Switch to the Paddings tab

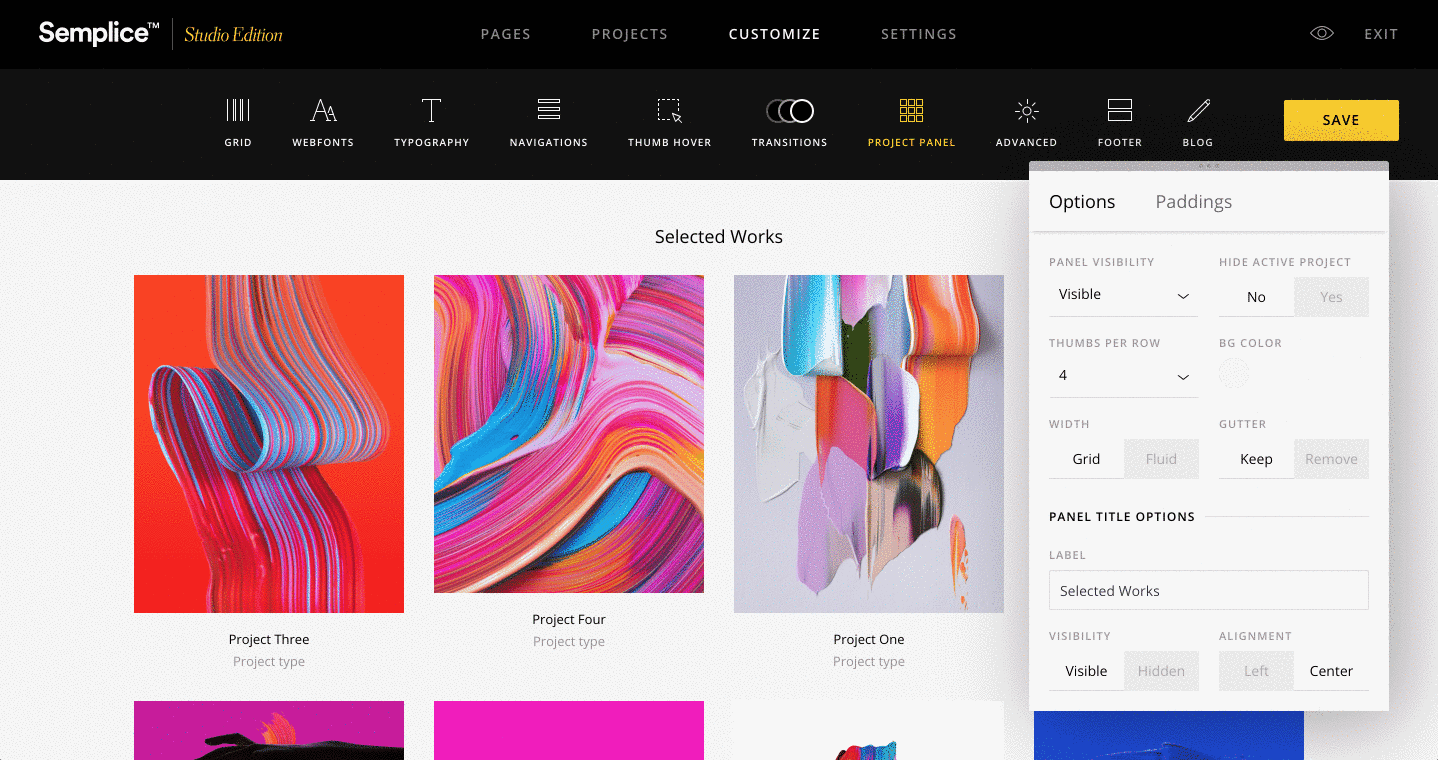click(1193, 201)
